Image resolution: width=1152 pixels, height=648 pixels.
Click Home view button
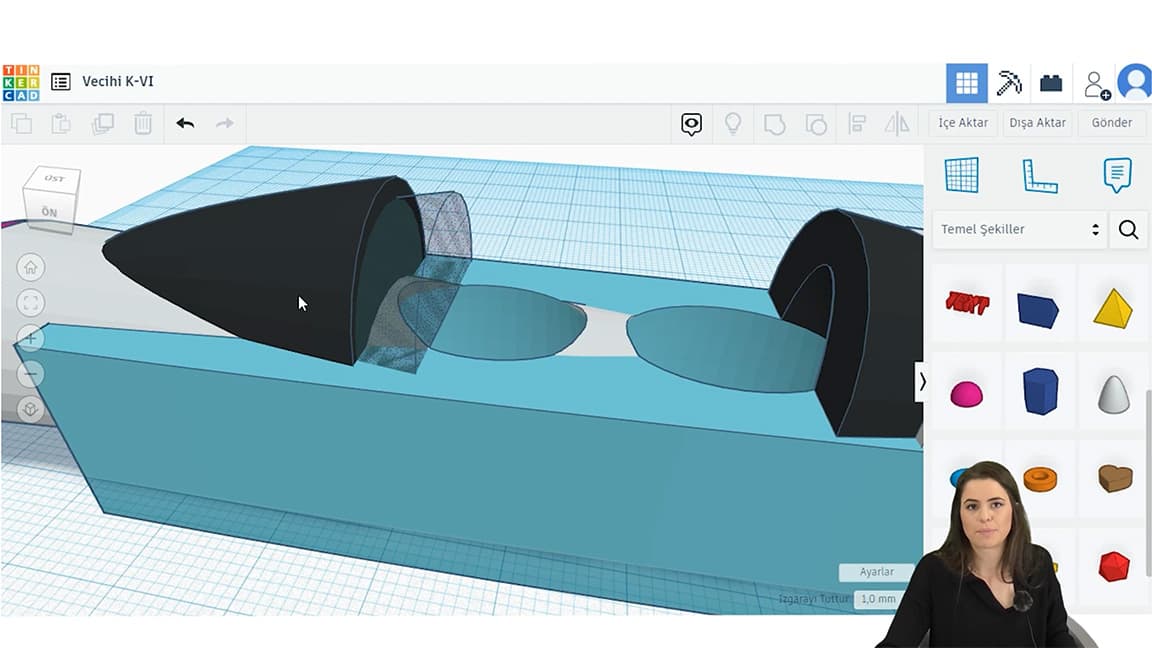[x=31, y=267]
